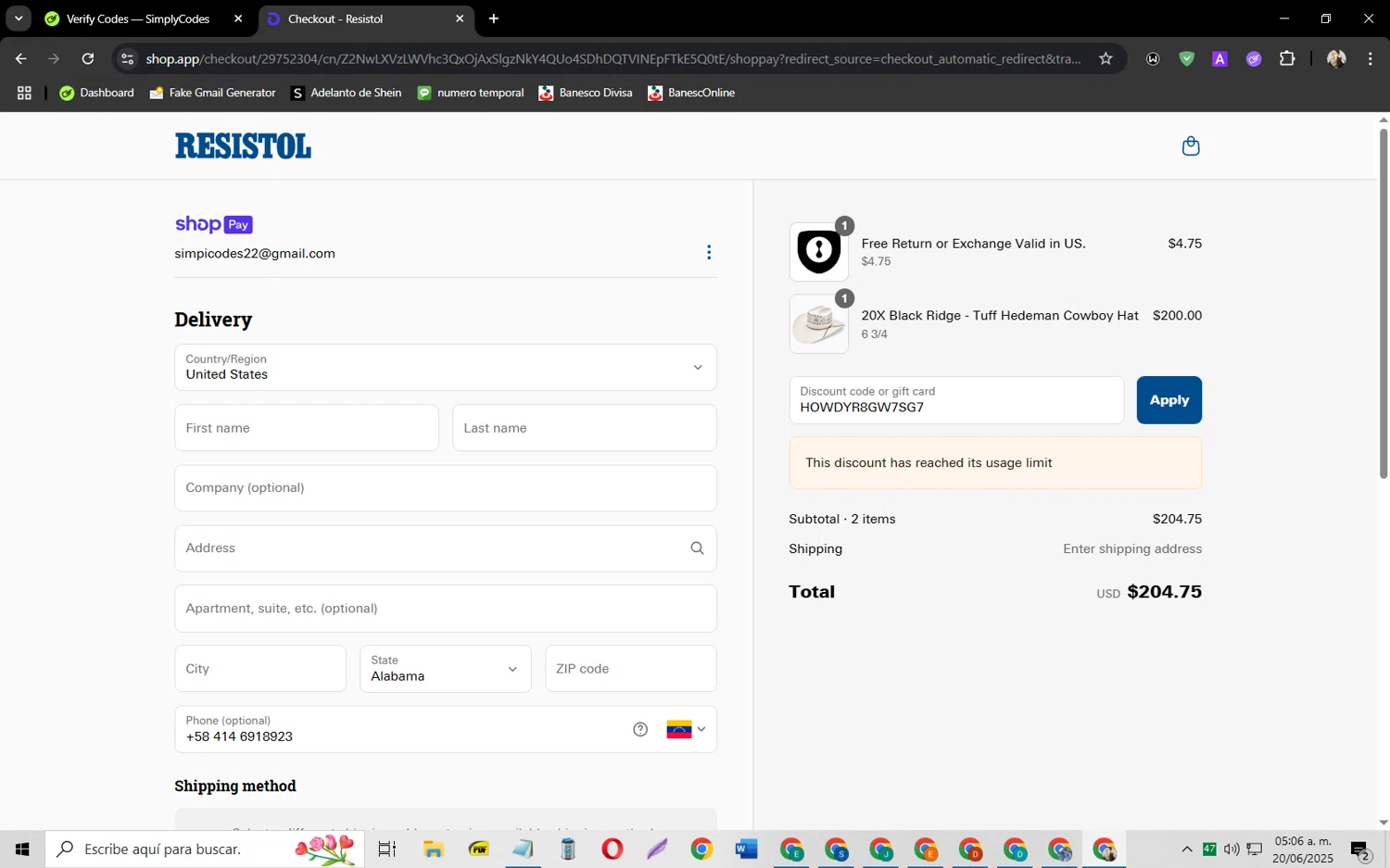Bookmark this page with the star
Image resolution: width=1390 pixels, height=868 pixels.
point(1106,58)
